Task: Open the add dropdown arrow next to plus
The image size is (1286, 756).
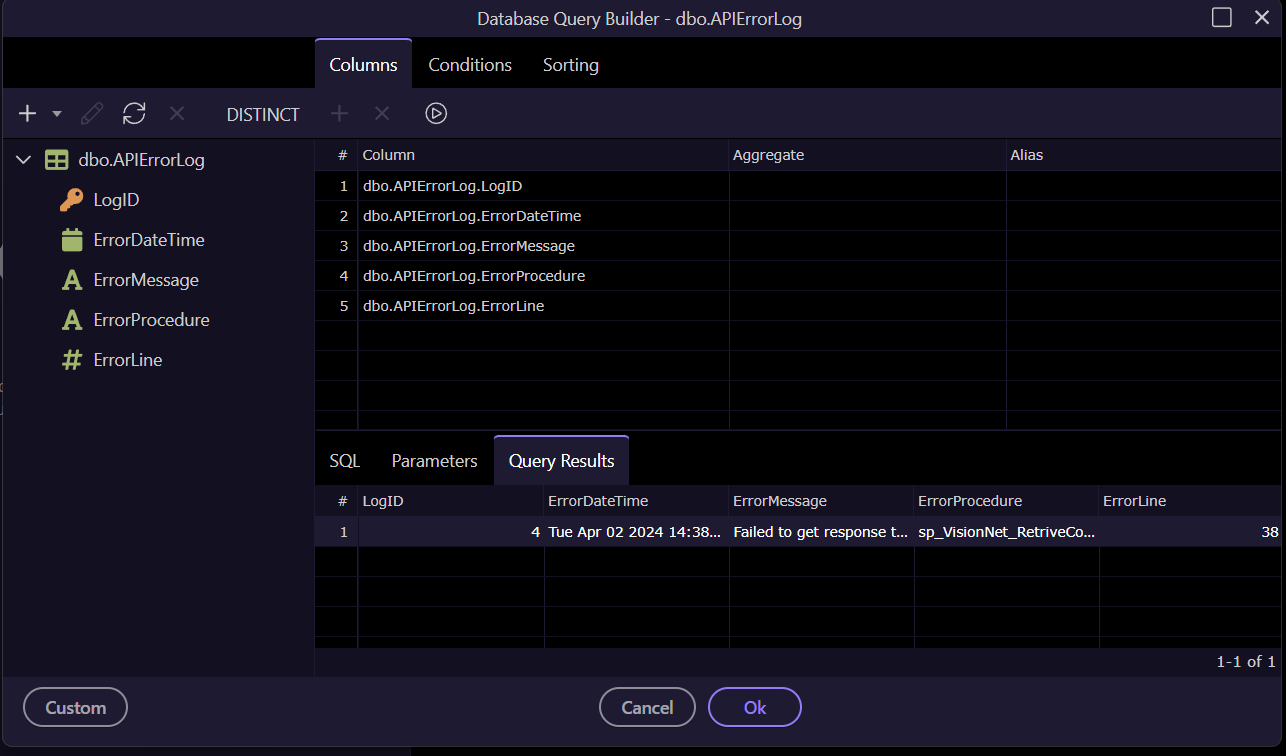Action: pyautogui.click(x=57, y=114)
